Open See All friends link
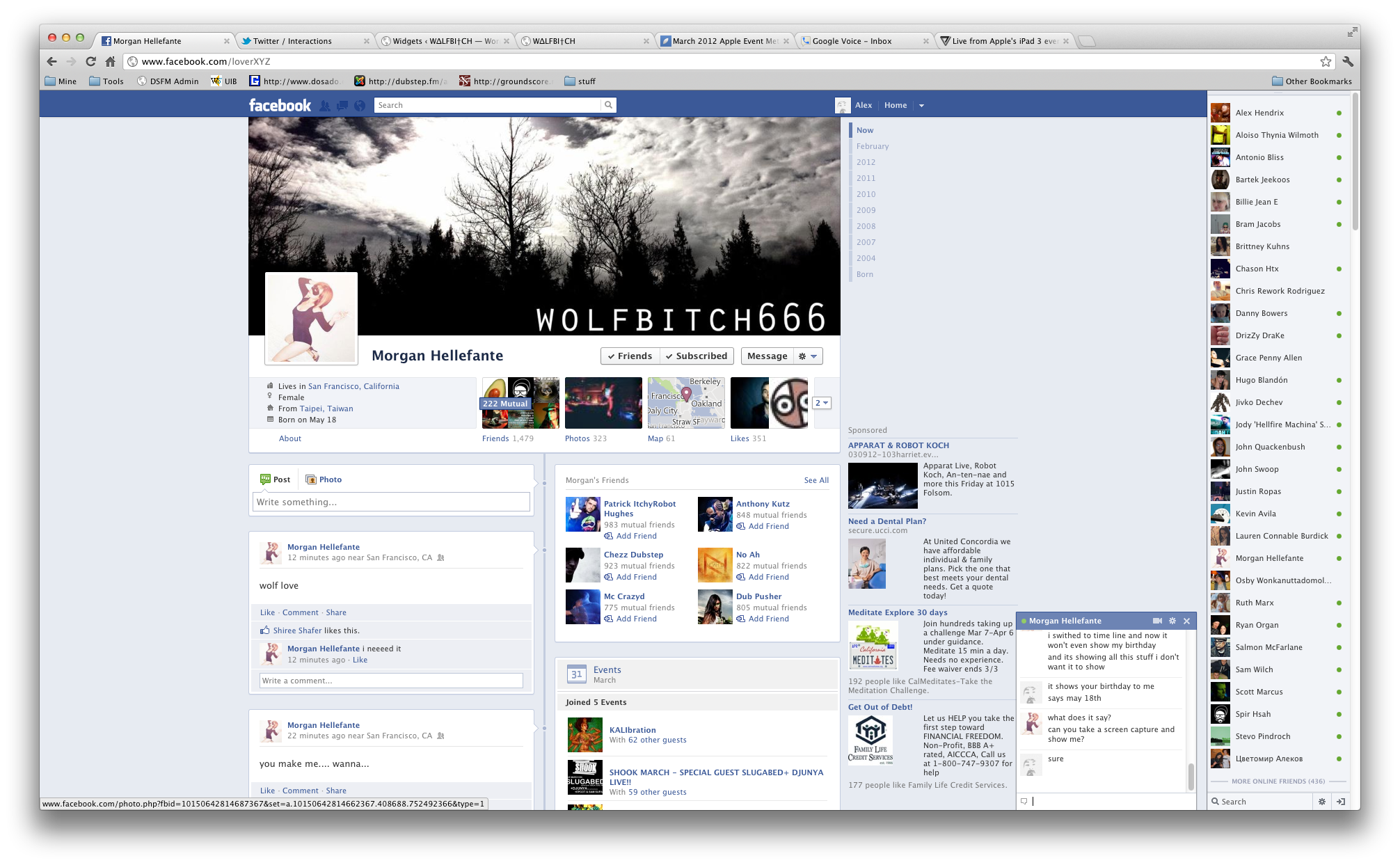The width and height of the screenshot is (1400, 865). [x=816, y=480]
